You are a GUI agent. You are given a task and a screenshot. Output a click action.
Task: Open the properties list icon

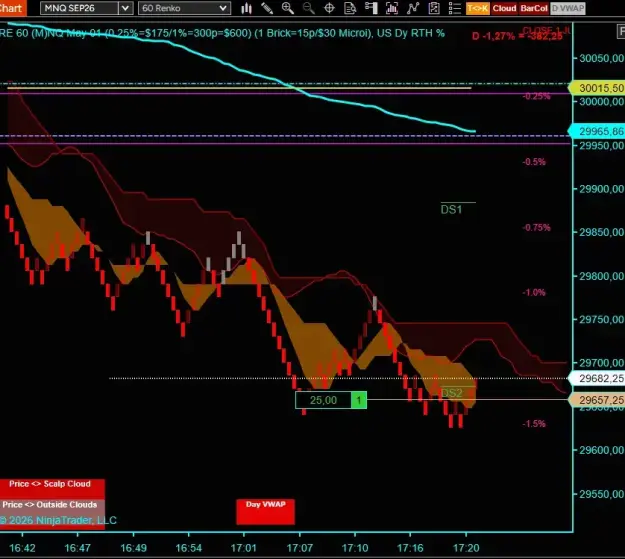tap(455, 8)
